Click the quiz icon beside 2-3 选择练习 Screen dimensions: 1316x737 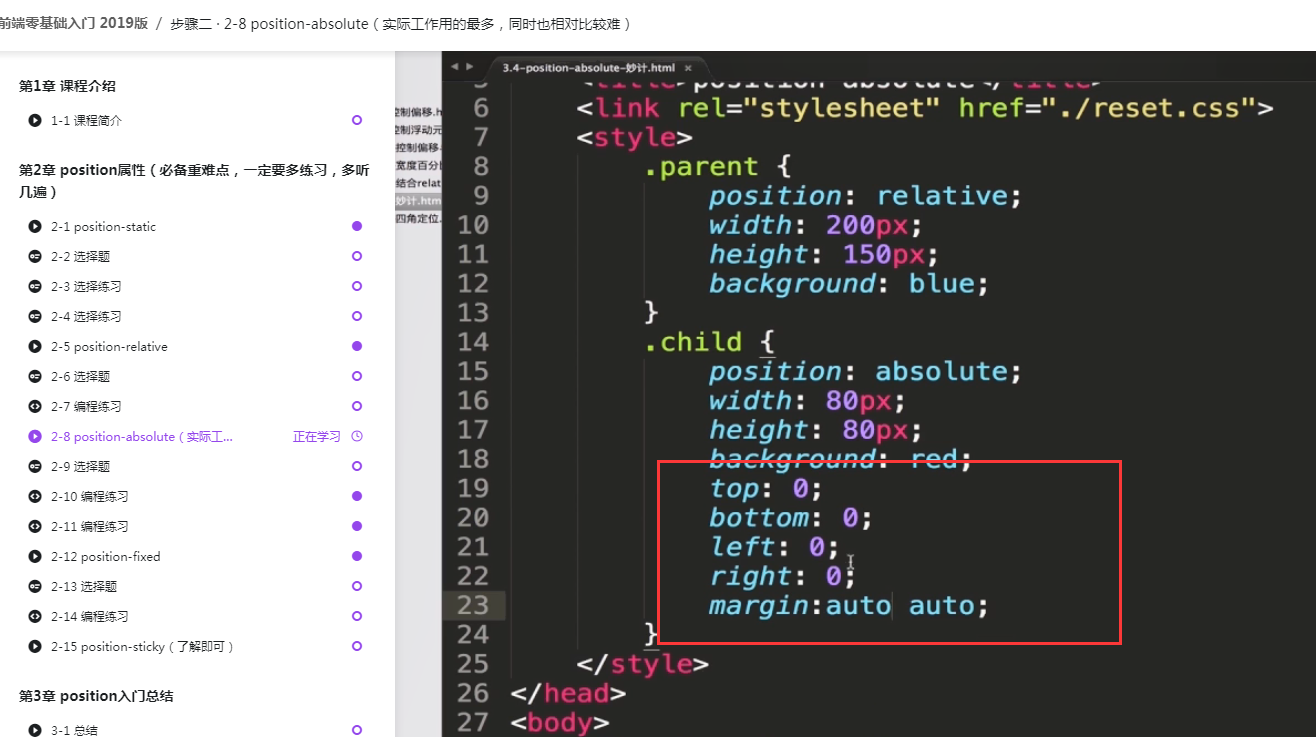coord(35,286)
